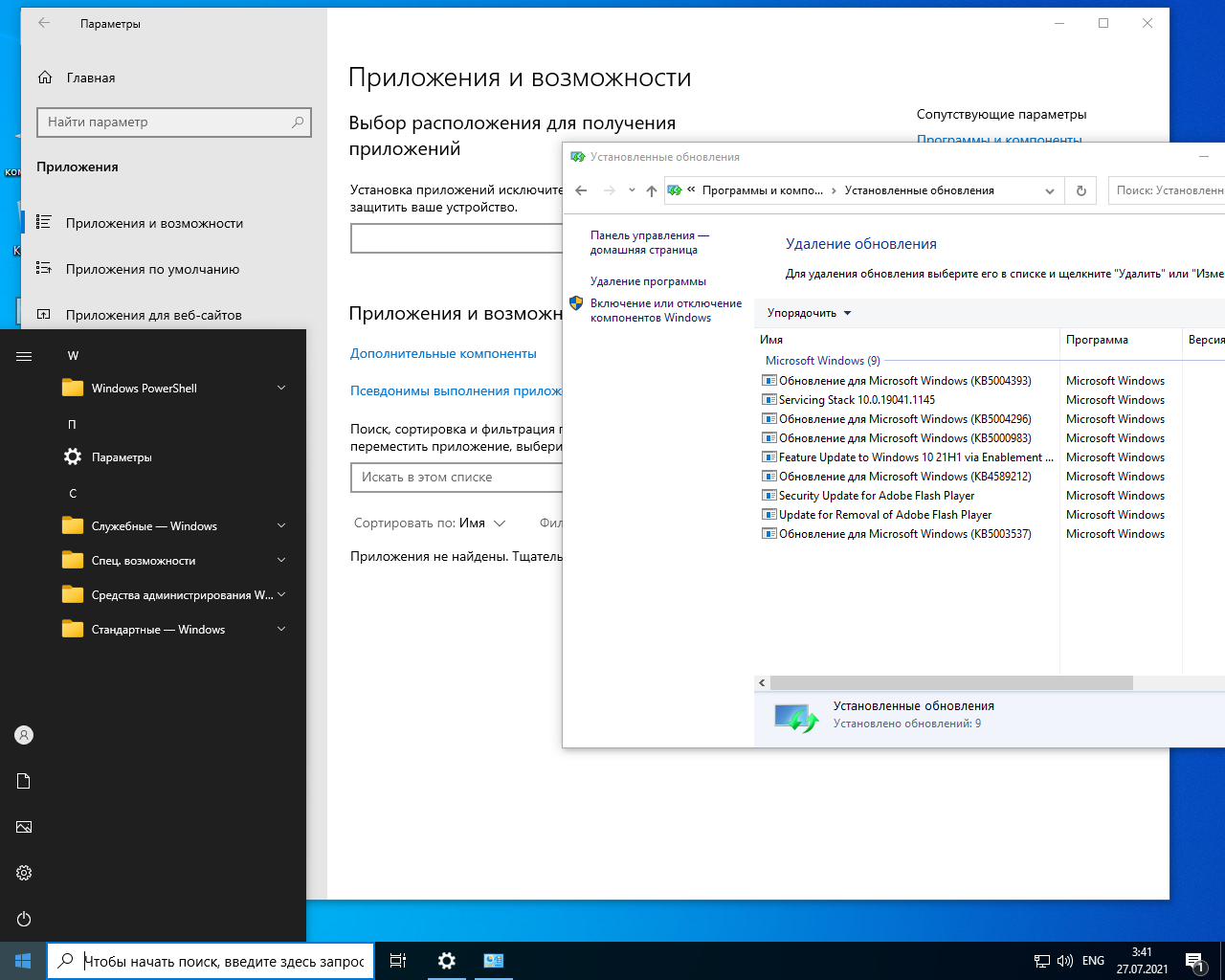
Task: Open the Documents icon in Start menu sidebar
Action: point(24,781)
